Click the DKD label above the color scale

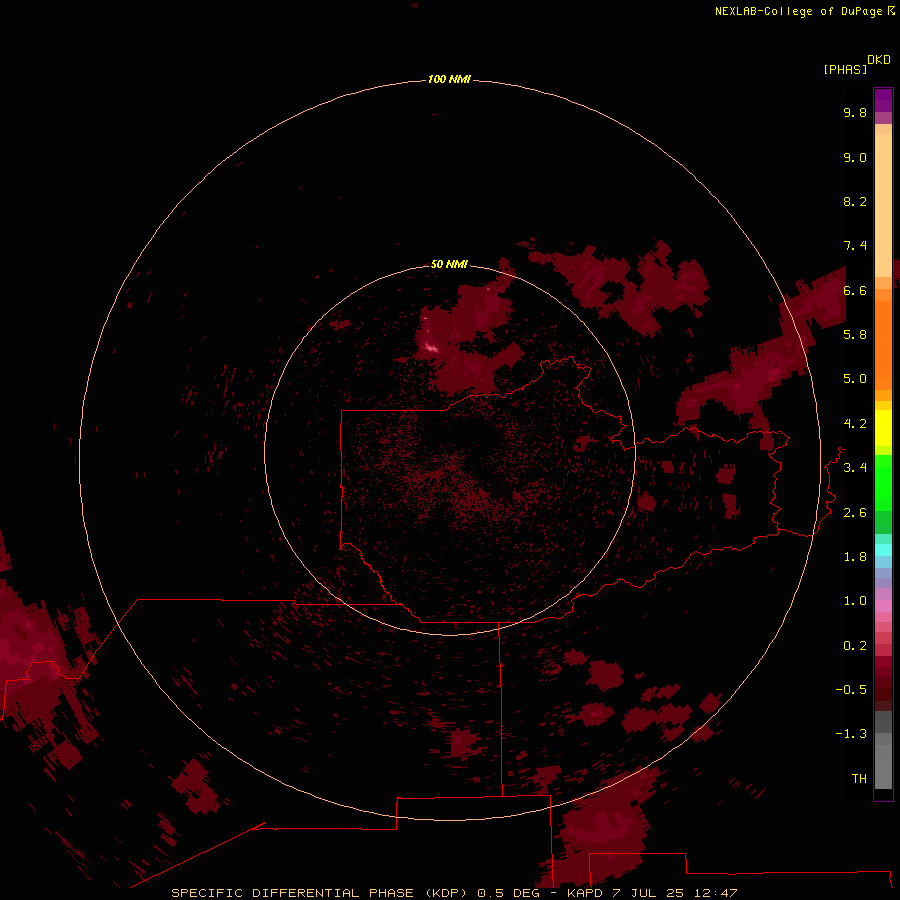(x=878, y=60)
